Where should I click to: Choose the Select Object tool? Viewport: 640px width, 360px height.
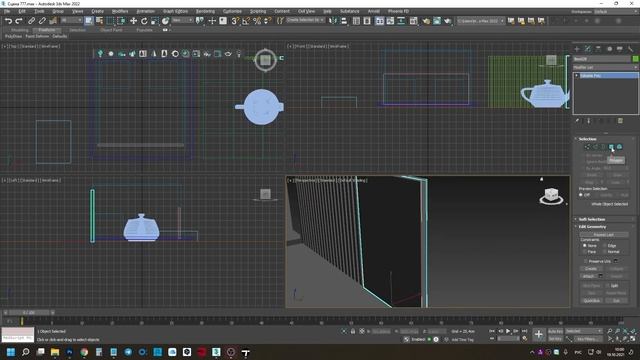pos(89,21)
